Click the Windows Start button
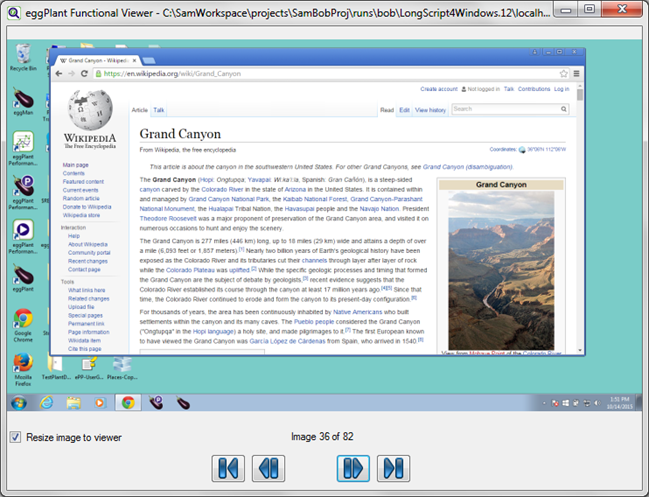 tap(19, 403)
